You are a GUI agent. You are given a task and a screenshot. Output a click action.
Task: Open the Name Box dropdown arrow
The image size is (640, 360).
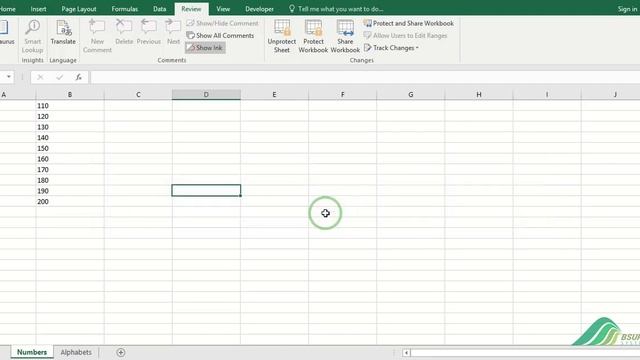(8, 77)
